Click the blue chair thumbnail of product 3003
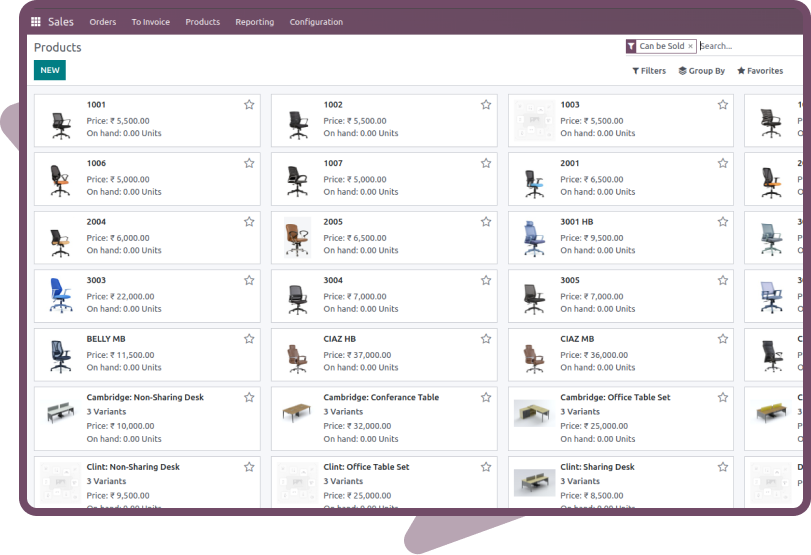 61,295
